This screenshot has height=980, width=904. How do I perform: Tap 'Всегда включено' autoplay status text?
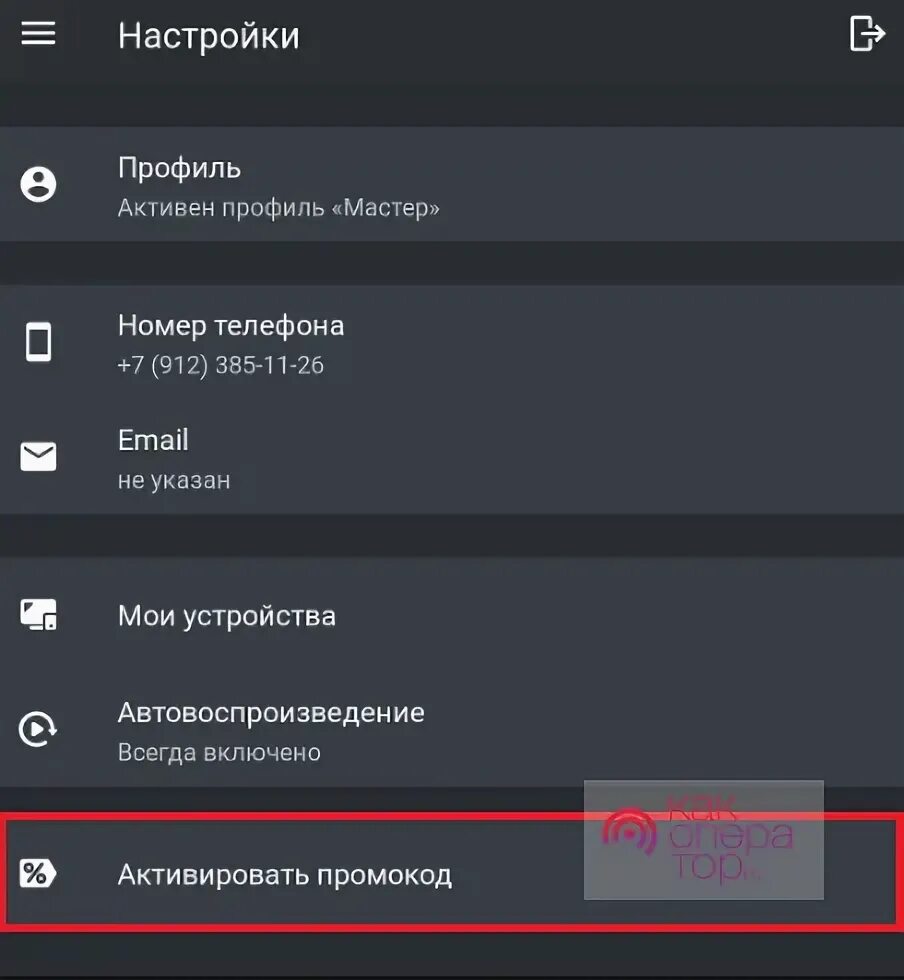219,752
